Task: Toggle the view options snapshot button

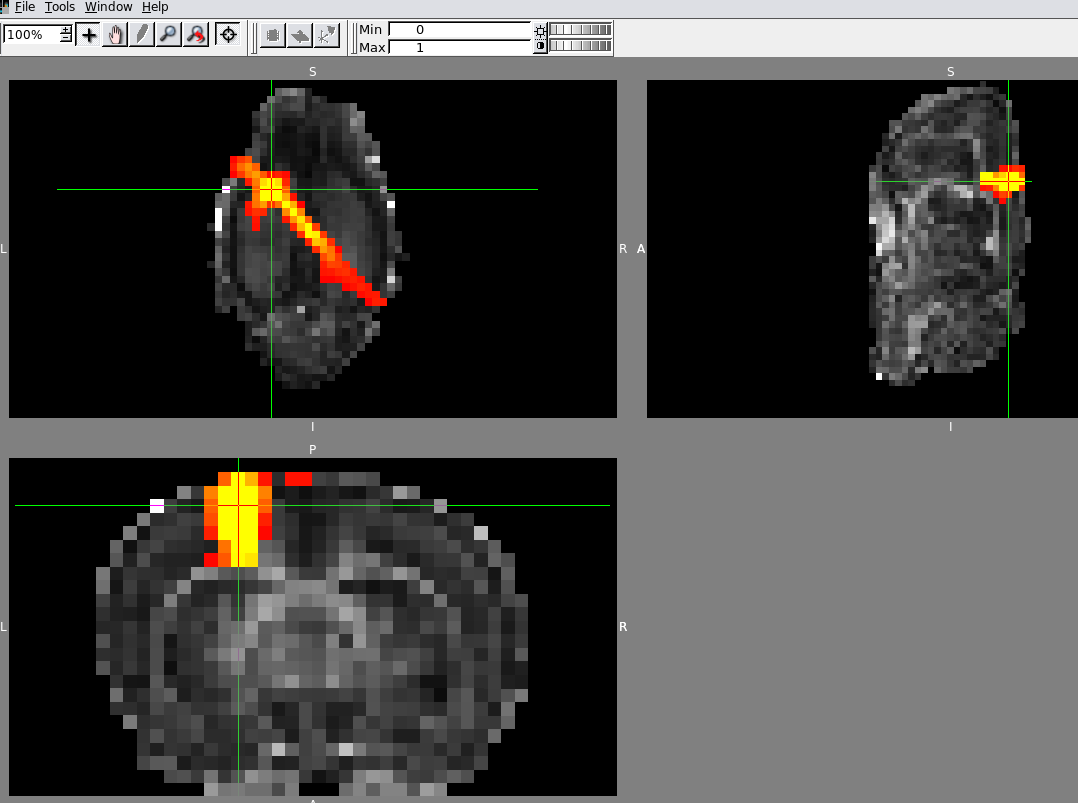Action: pos(326,36)
